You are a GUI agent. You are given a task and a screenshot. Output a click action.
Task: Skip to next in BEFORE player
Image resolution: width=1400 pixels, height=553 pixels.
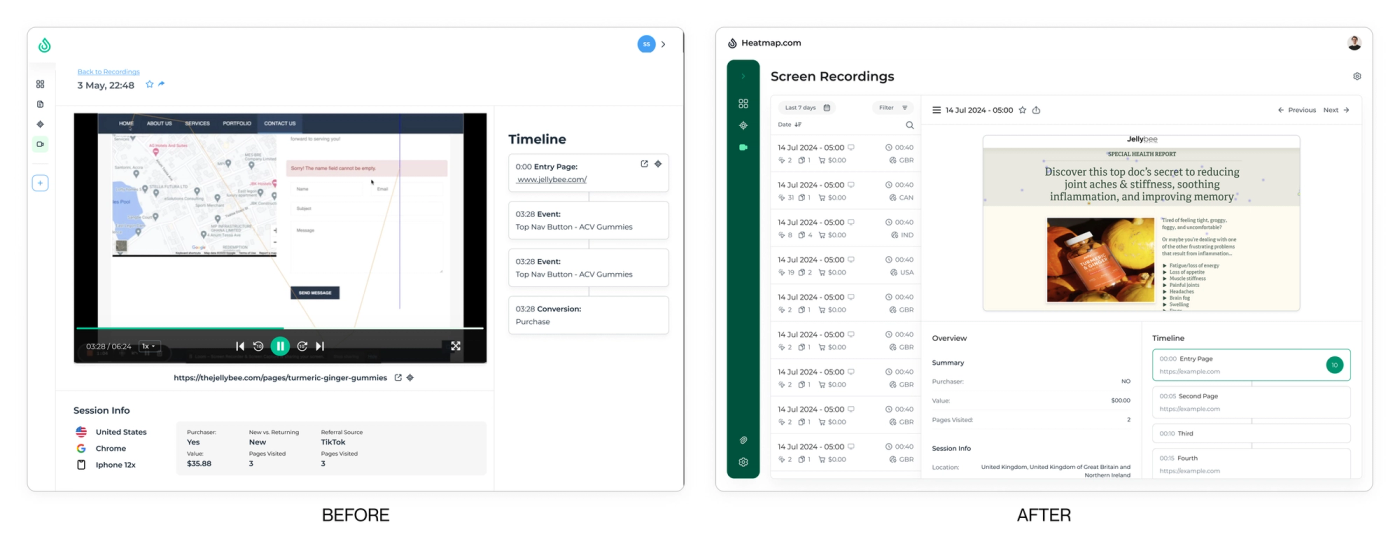(320, 346)
